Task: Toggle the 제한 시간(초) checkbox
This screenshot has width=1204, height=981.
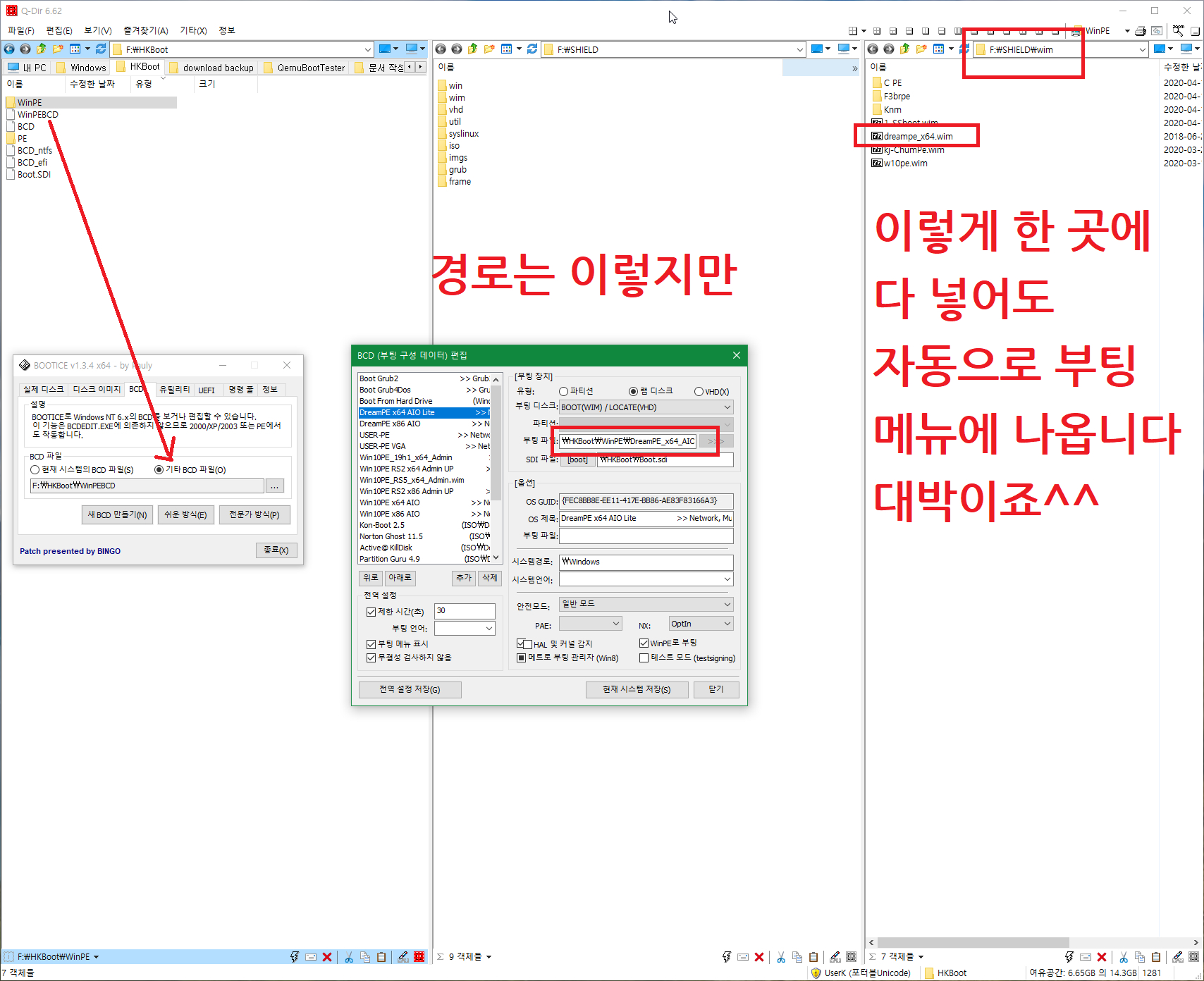Action: (371, 612)
